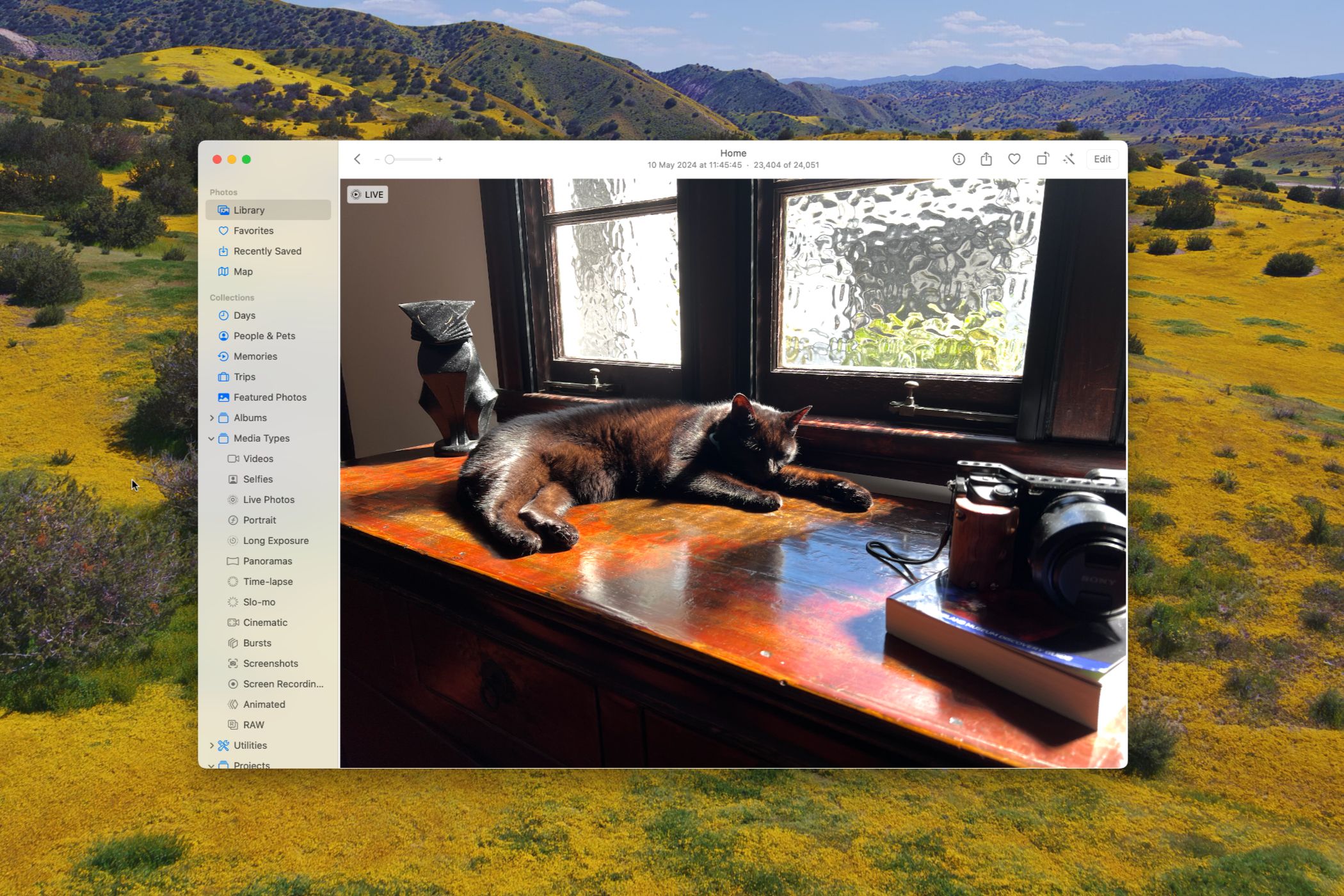Viewport: 1344px width, 896px height.
Task: Open People & Pets collection
Action: [x=264, y=336]
